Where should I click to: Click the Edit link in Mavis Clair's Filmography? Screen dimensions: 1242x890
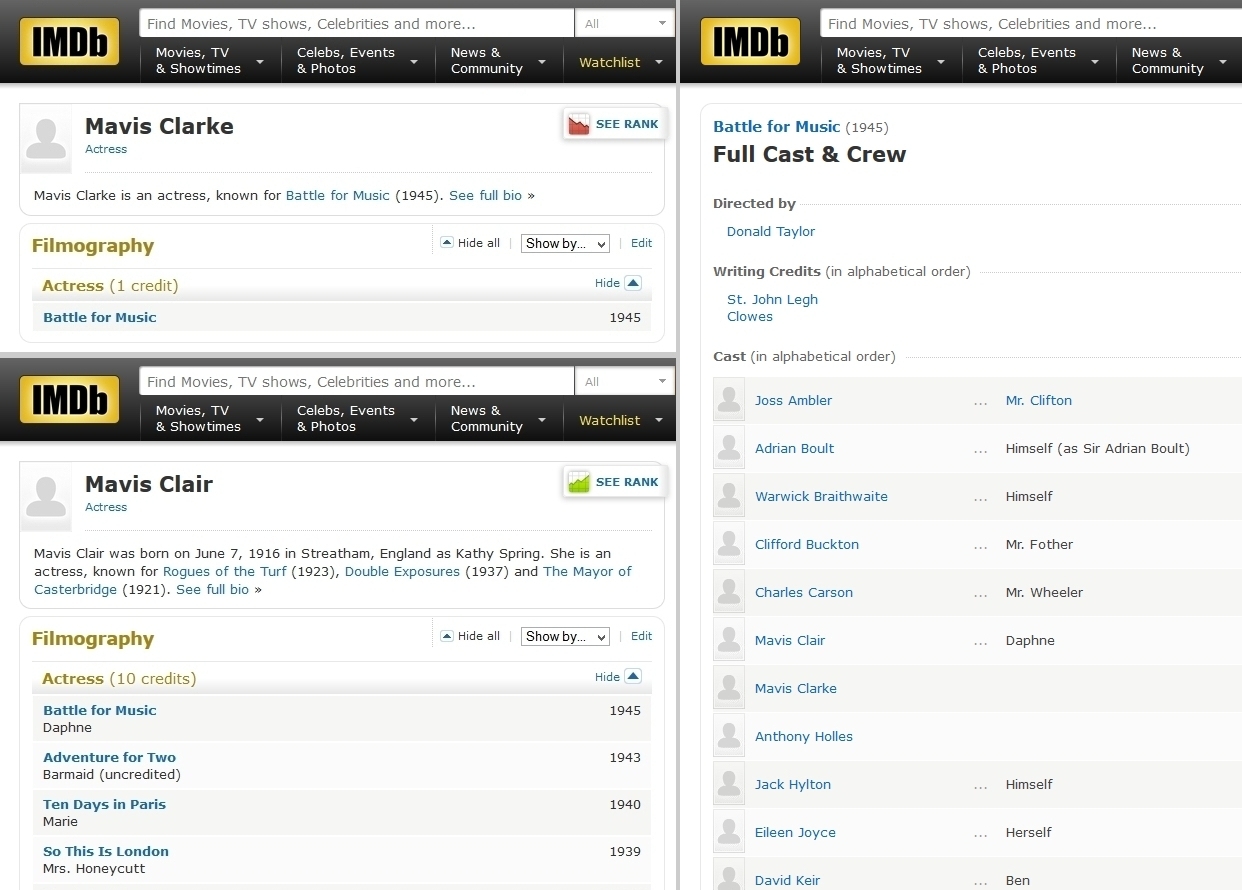point(641,636)
